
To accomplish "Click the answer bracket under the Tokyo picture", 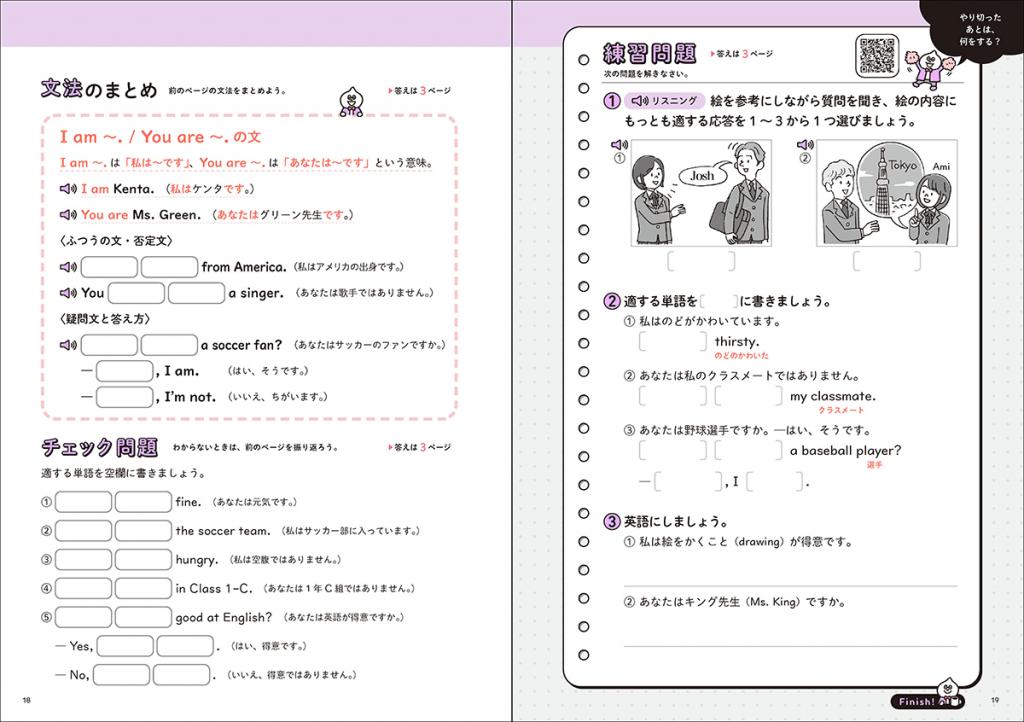I will click(887, 261).
